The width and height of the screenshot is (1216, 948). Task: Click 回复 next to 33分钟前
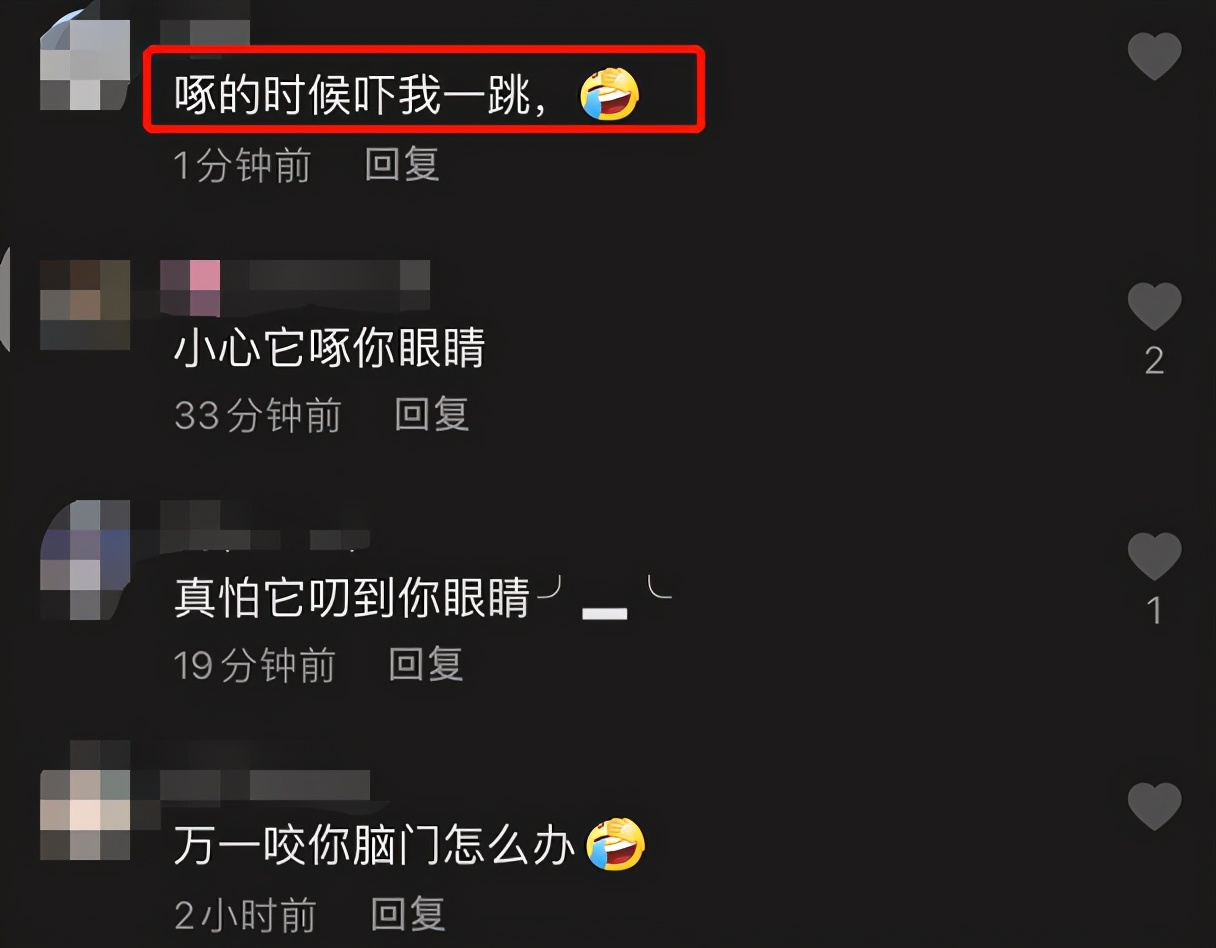coord(432,415)
